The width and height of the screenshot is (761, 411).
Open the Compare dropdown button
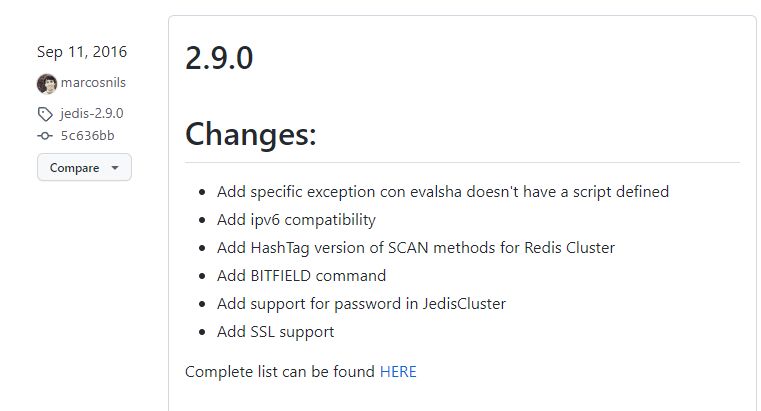(84, 168)
